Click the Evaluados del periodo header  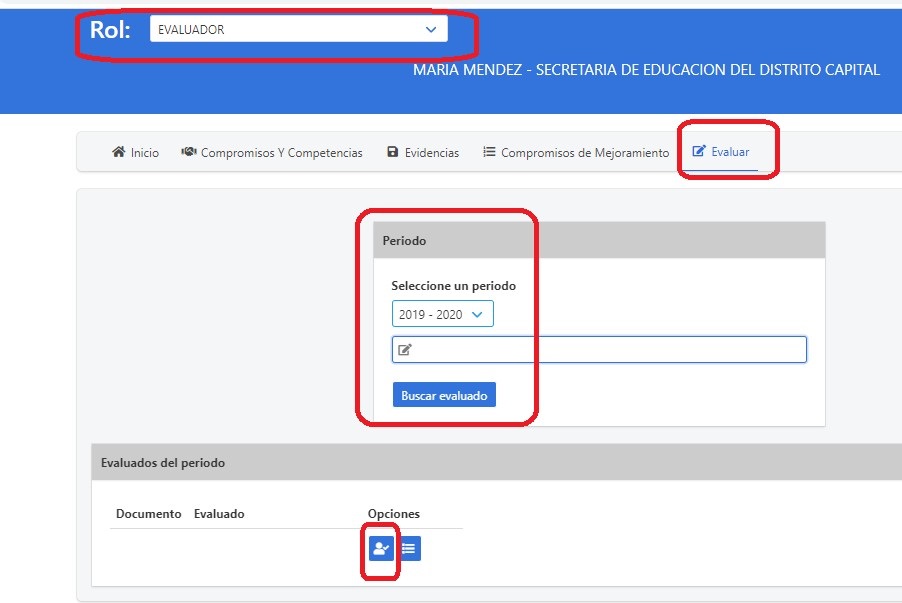pos(497,463)
